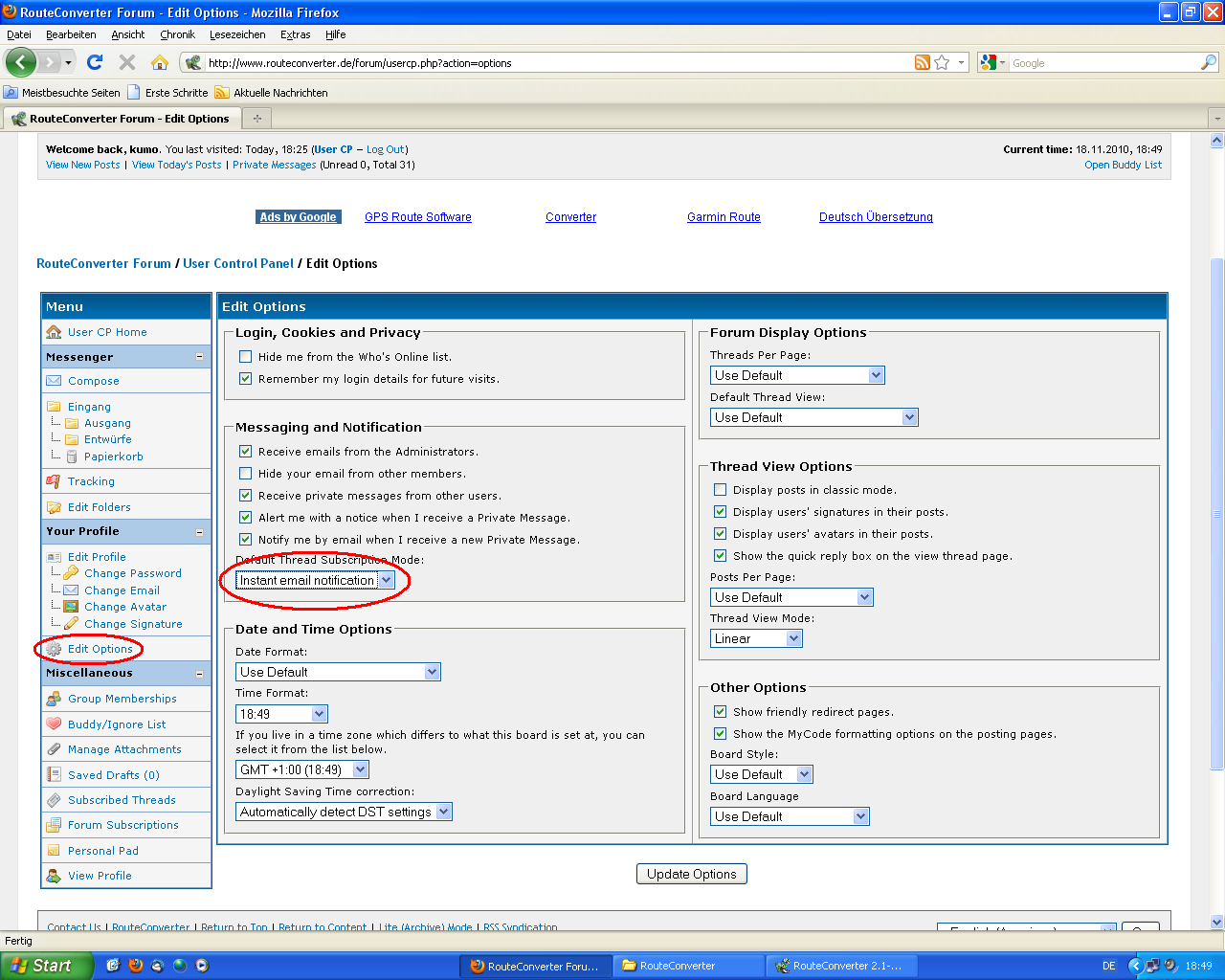Click the RSS feed icon in address bar

pos(923,62)
